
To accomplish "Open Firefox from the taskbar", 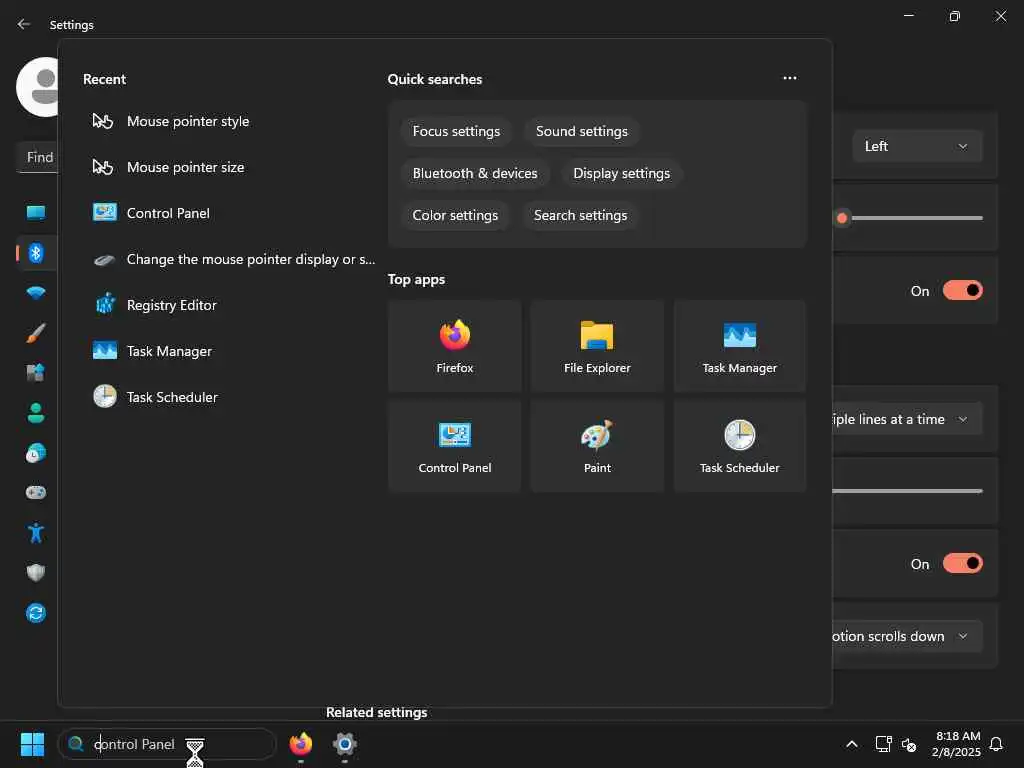I will tap(300, 744).
